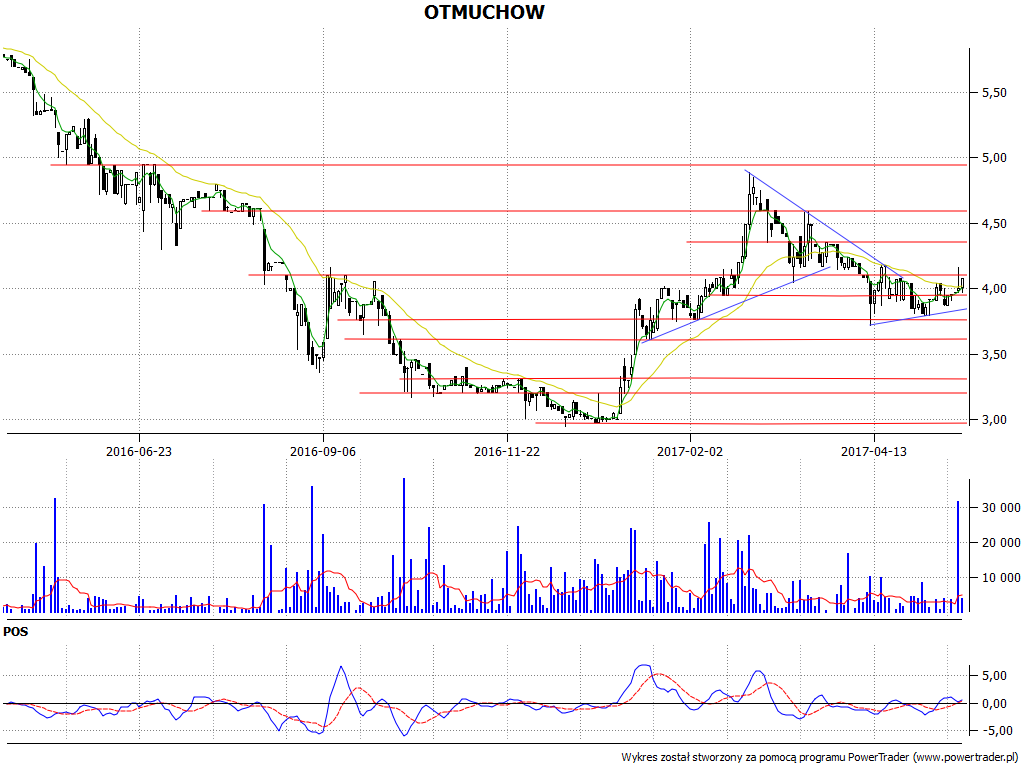Screen dimensions: 1024x768
Task: Click the 4,50 price axis label
Action: [x=993, y=223]
